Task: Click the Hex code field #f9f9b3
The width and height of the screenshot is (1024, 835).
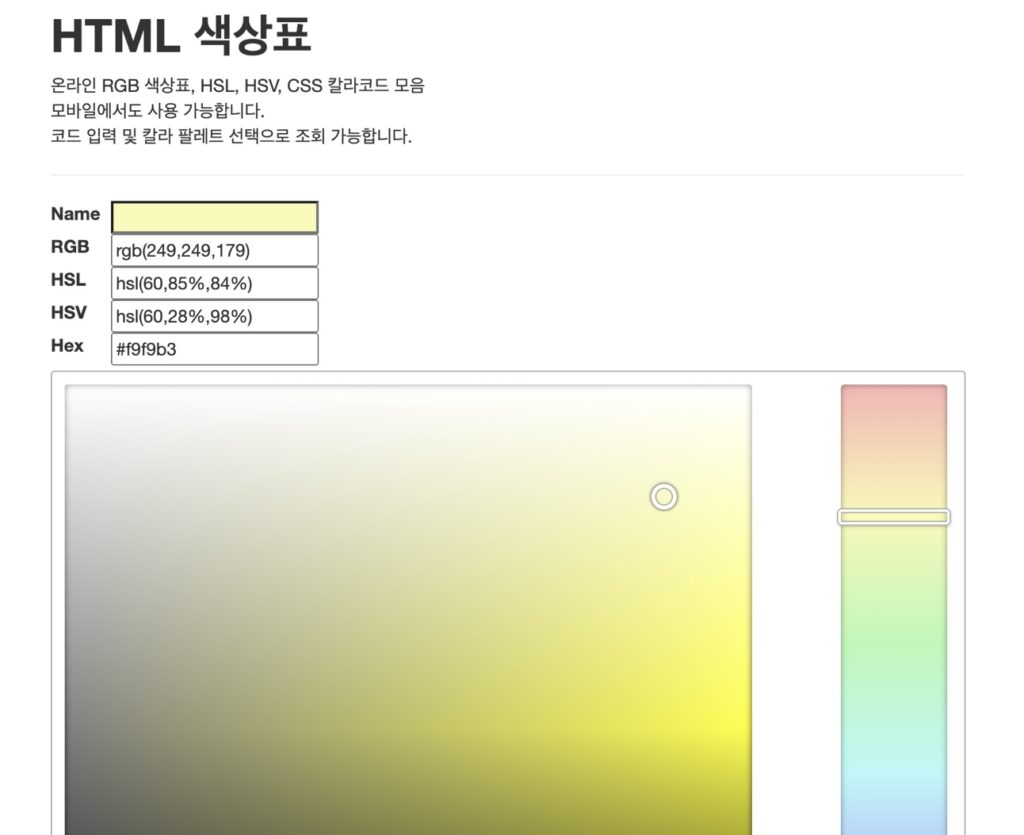Action: 214,349
